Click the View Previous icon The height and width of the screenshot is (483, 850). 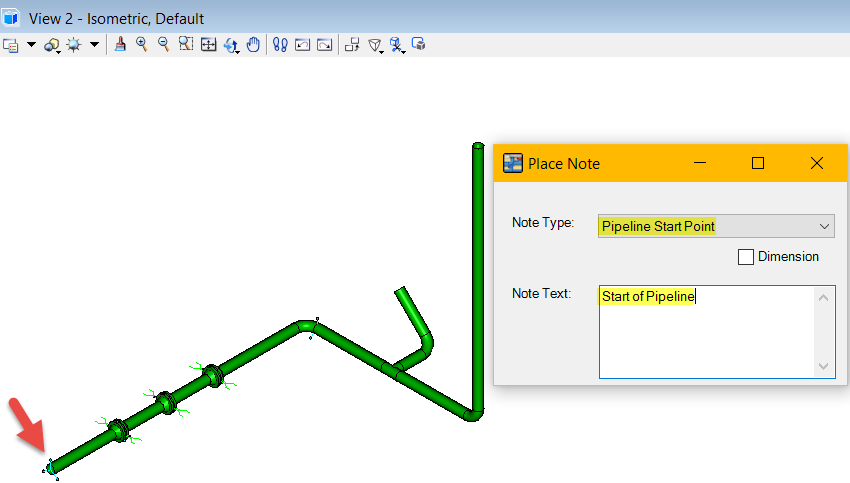302,44
